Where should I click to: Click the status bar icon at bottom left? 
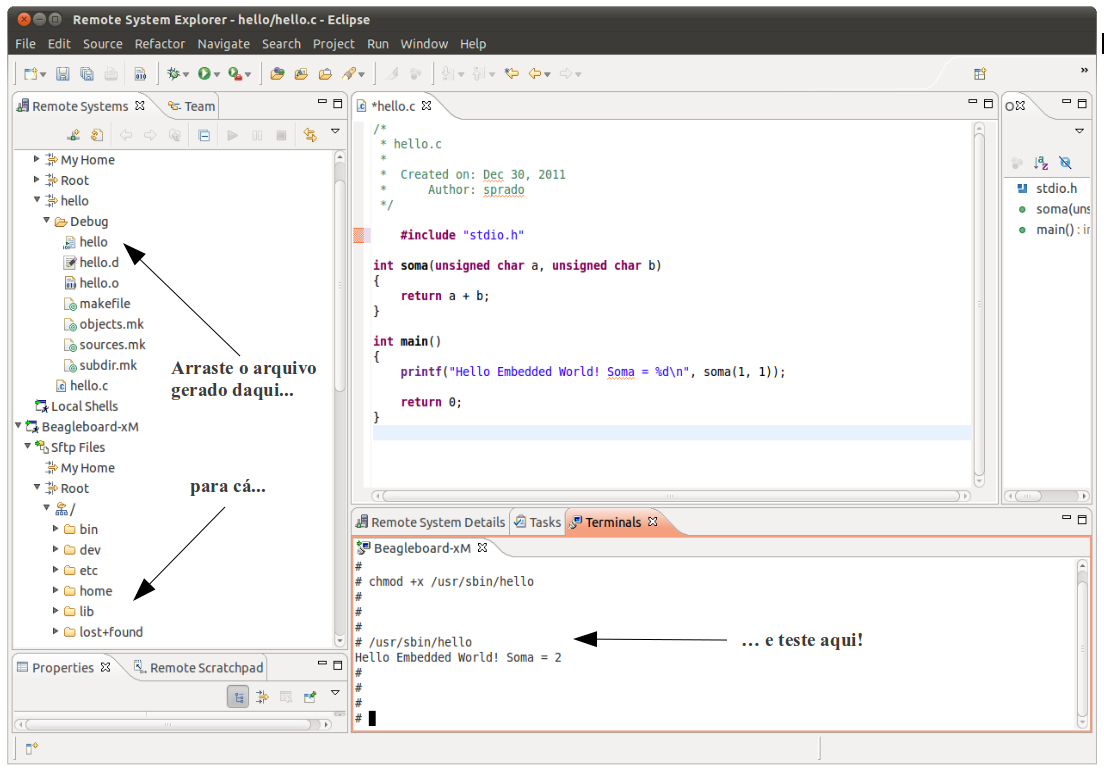pyautogui.click(x=31, y=748)
